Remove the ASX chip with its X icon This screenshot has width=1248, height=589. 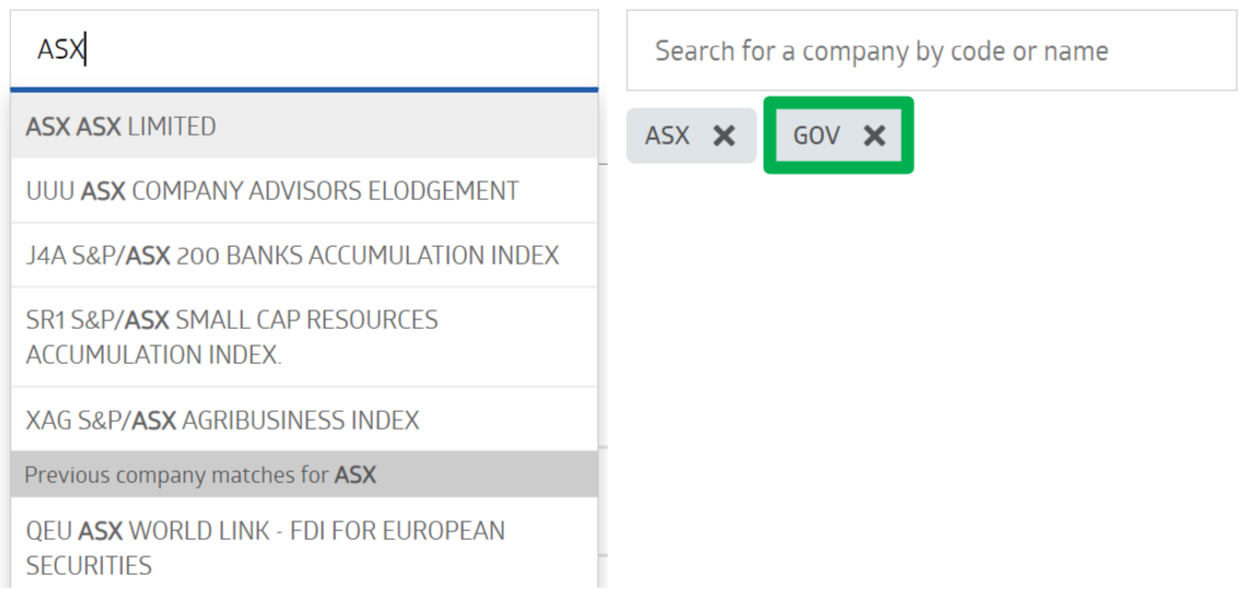click(x=724, y=136)
